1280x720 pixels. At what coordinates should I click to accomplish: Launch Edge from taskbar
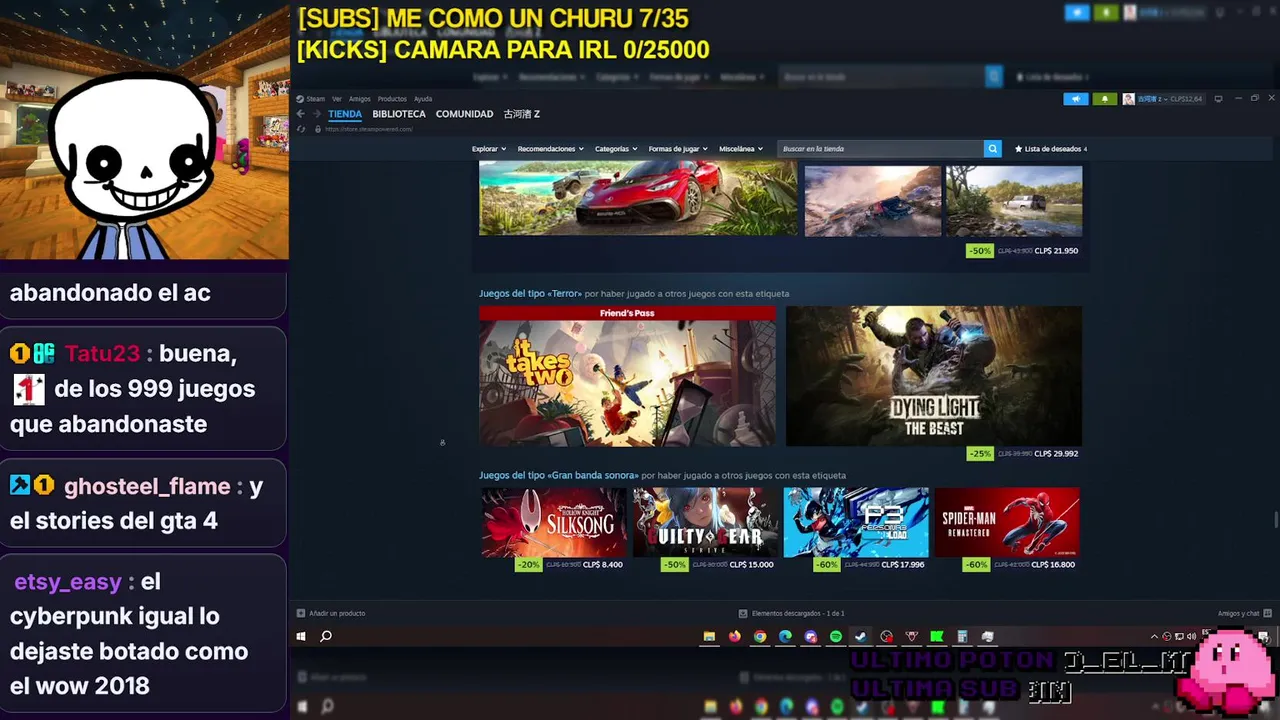point(785,636)
